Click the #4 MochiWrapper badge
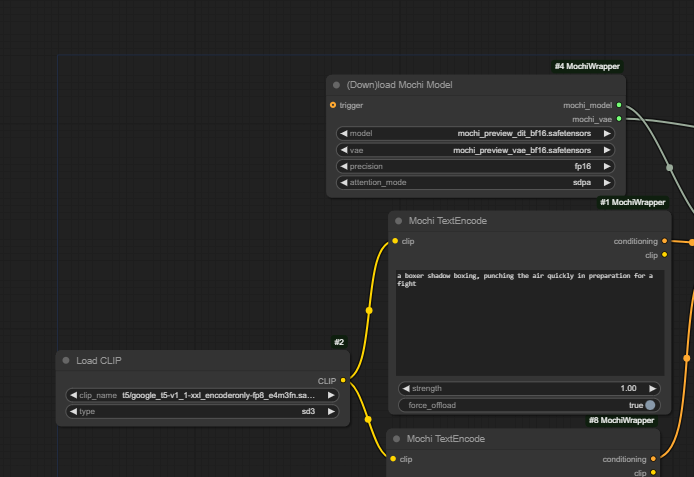The width and height of the screenshot is (694, 477). click(x=587, y=66)
